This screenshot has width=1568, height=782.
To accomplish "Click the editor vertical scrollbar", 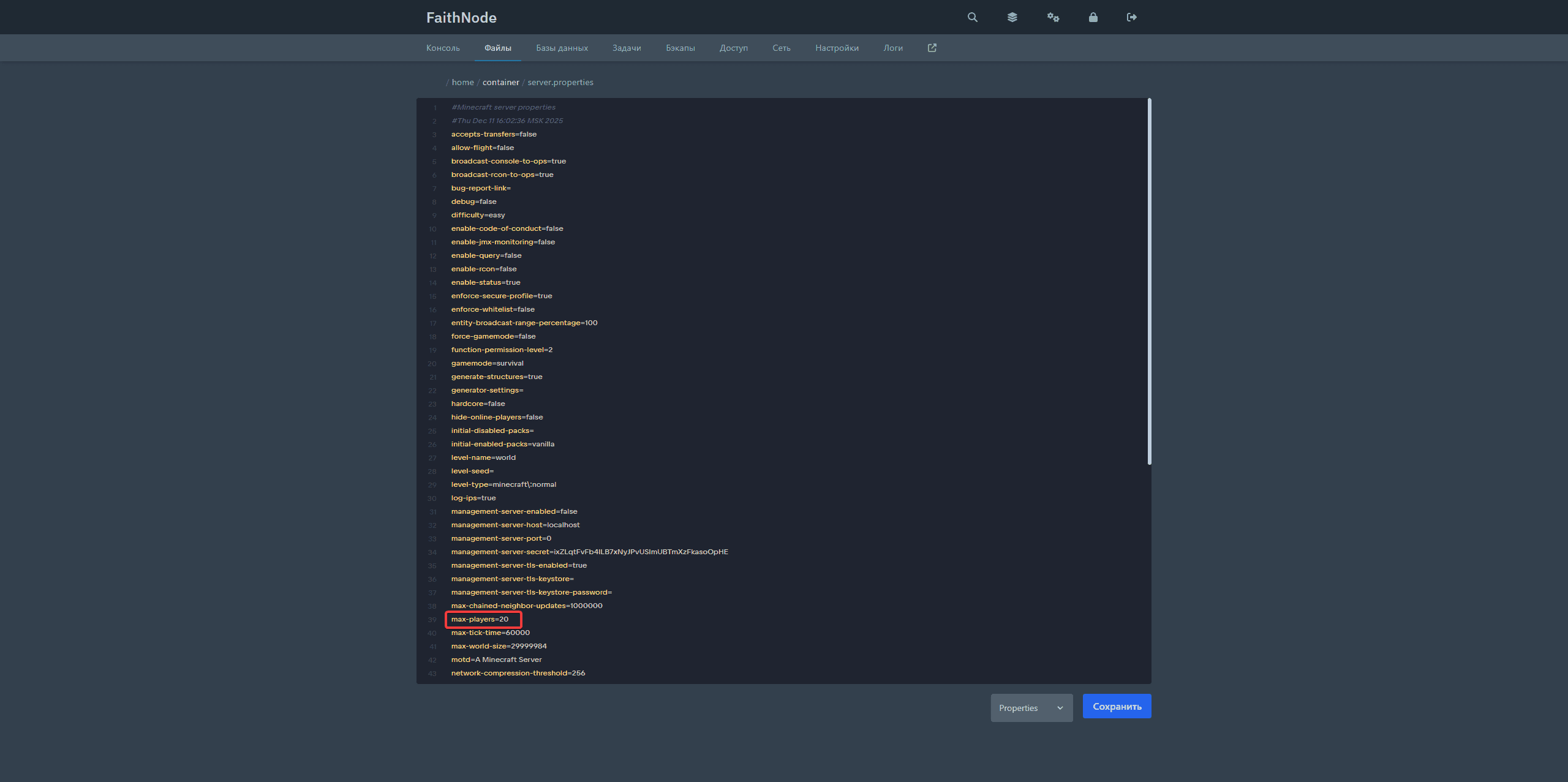I will [1149, 282].
